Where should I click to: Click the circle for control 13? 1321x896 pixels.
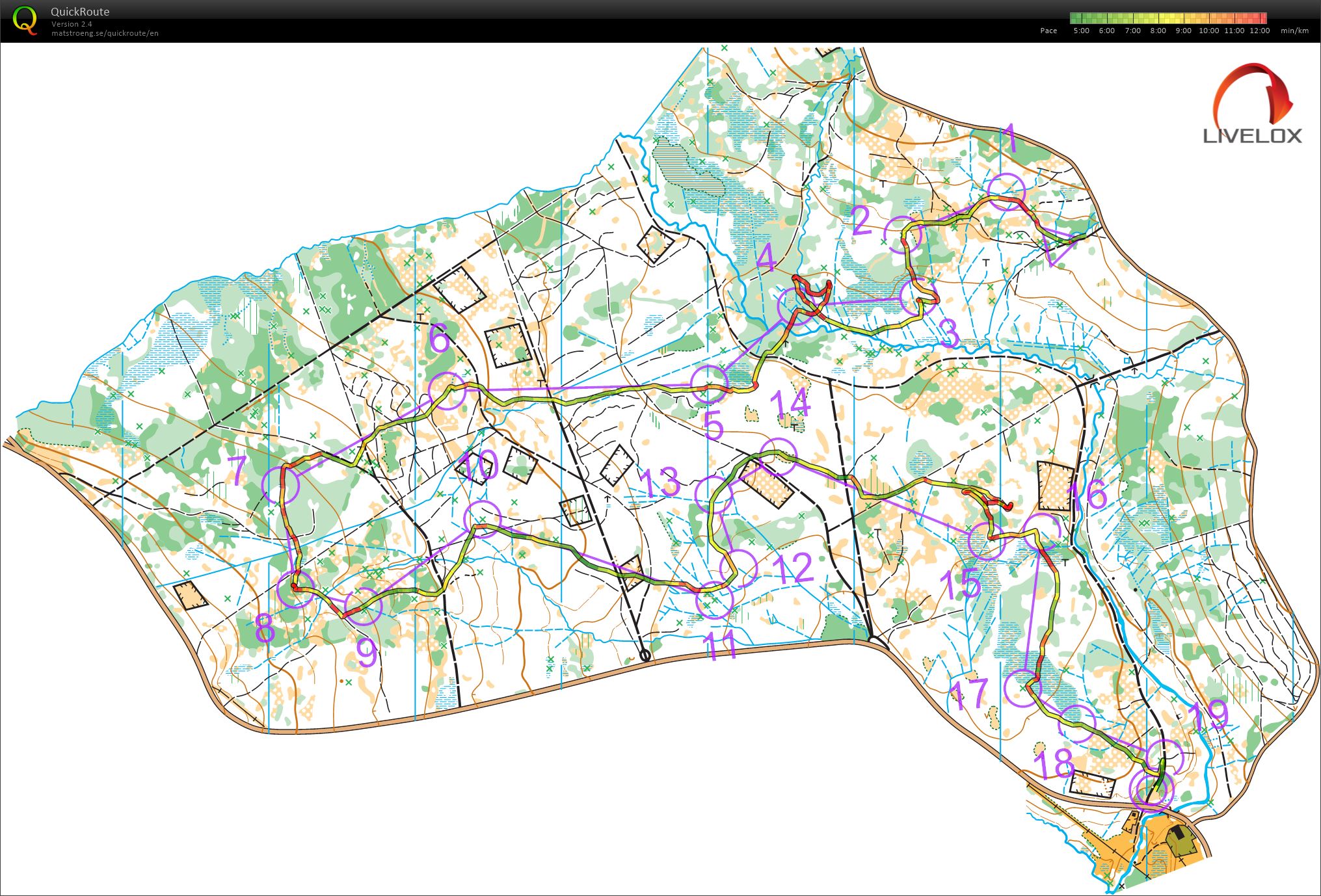click(714, 495)
